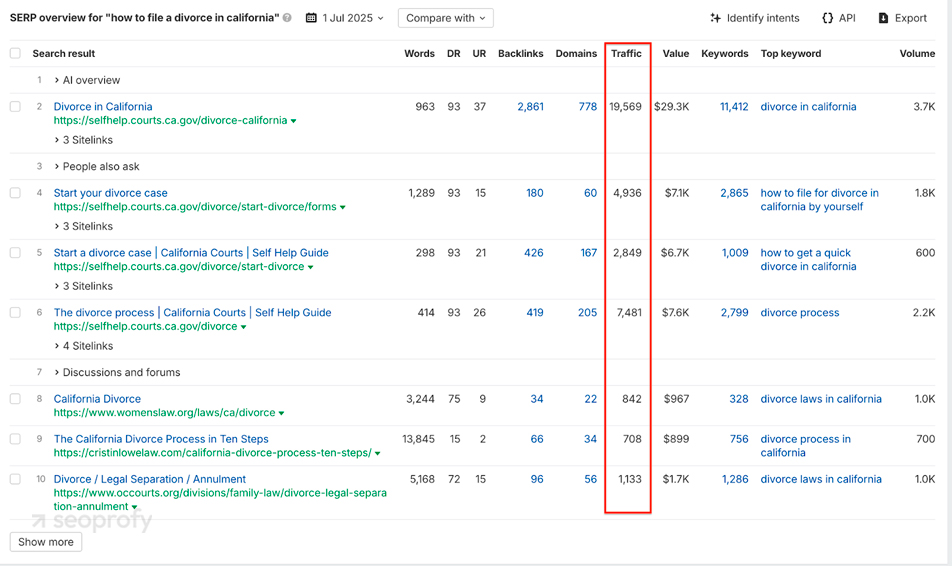Image resolution: width=952 pixels, height=566 pixels.
Task: Click backlinks count 419
Action: (535, 312)
